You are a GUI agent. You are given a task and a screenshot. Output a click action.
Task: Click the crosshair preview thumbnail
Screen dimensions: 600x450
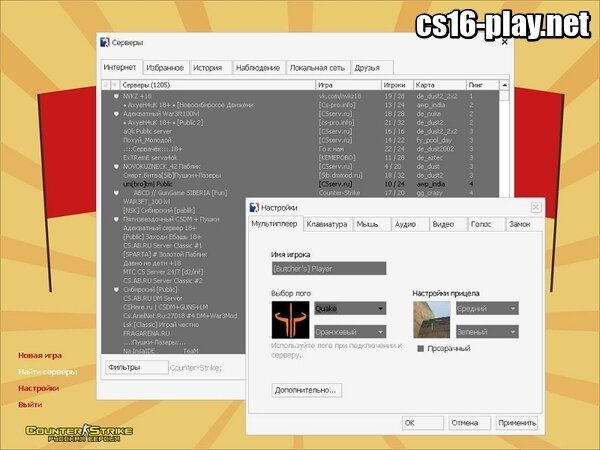coord(431,320)
